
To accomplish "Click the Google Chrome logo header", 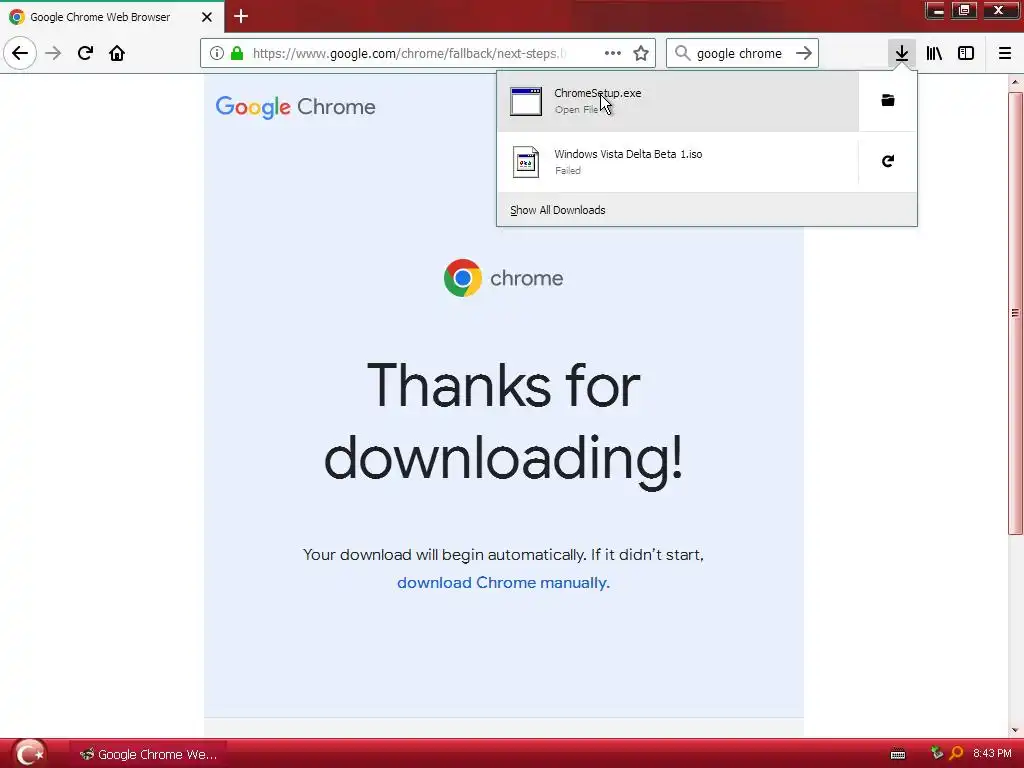I will 296,107.
